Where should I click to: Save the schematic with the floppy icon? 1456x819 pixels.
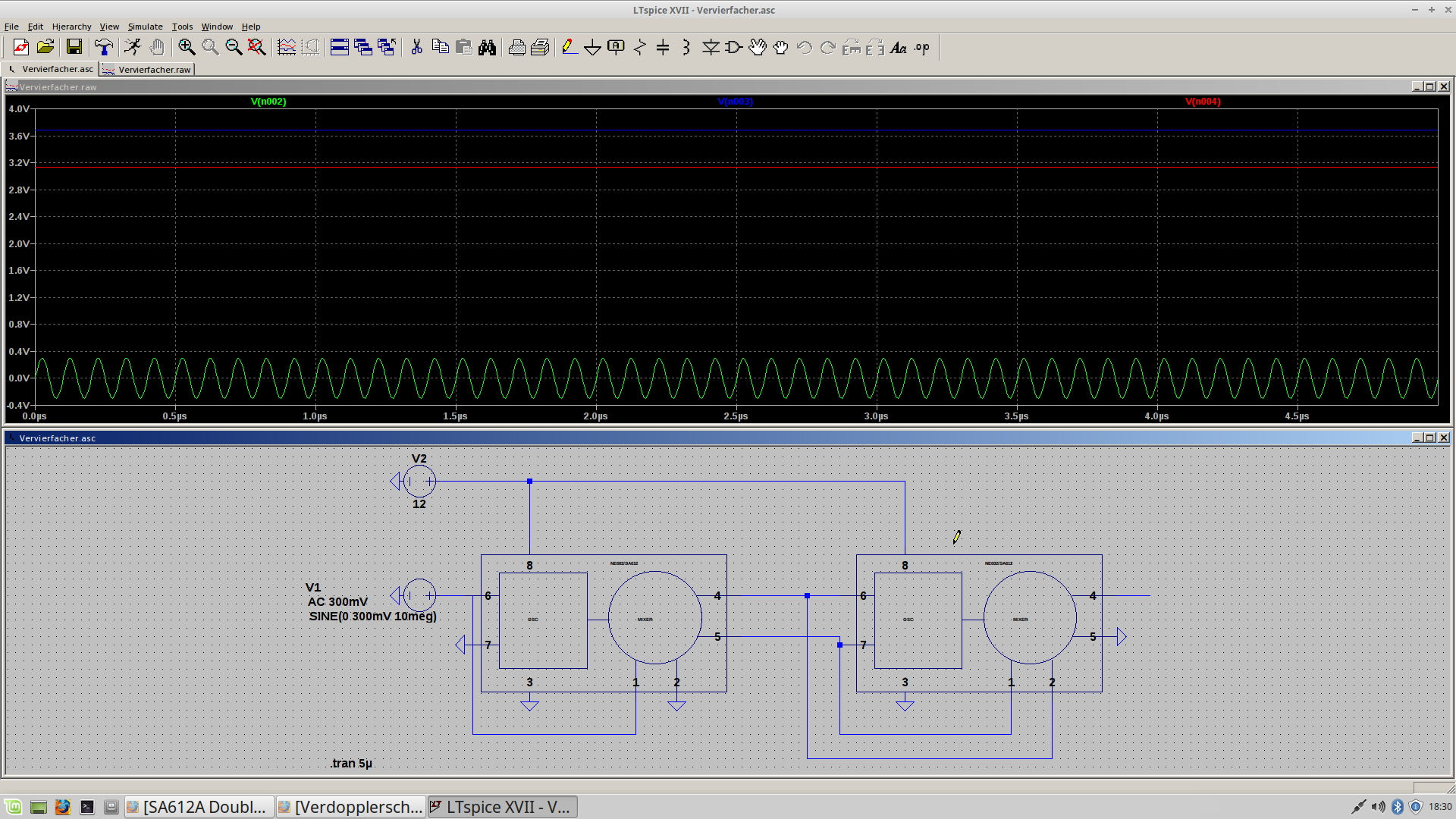74,47
